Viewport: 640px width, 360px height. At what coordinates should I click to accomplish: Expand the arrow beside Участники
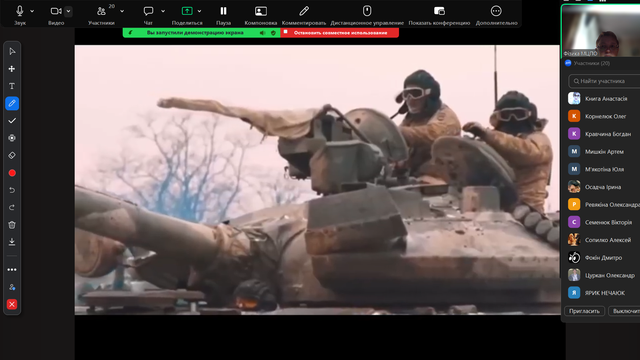click(122, 11)
